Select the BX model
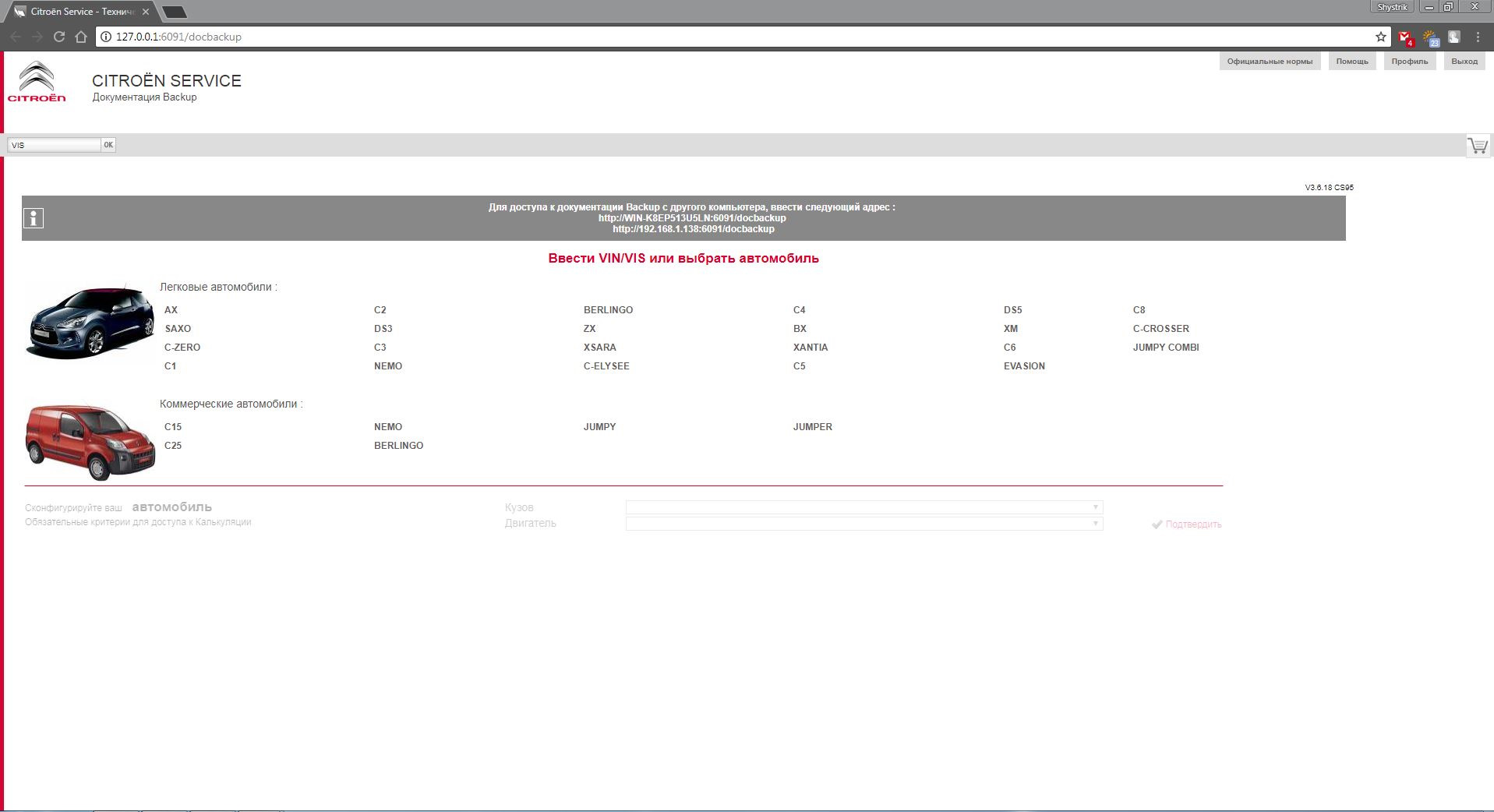This screenshot has width=1494, height=812. (800, 329)
